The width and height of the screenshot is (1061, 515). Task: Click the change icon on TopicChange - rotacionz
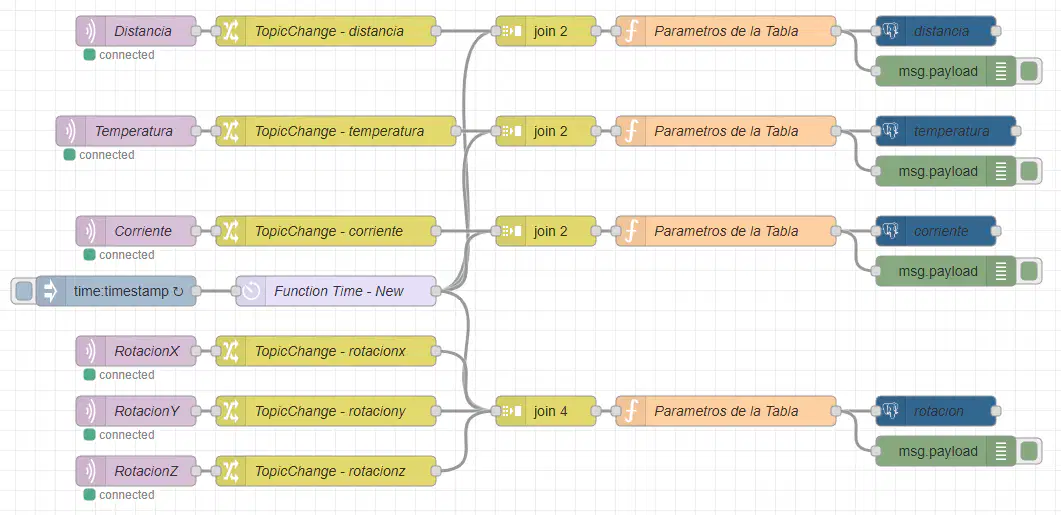point(231,471)
